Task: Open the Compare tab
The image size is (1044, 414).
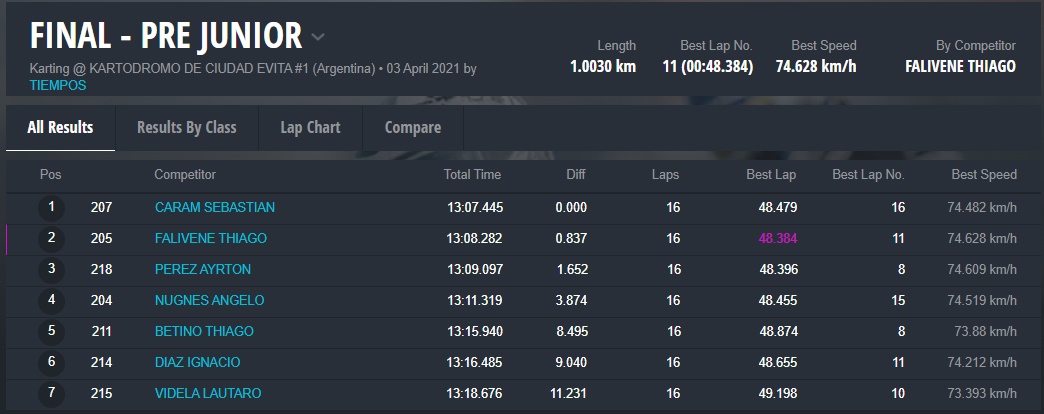Action: [413, 127]
